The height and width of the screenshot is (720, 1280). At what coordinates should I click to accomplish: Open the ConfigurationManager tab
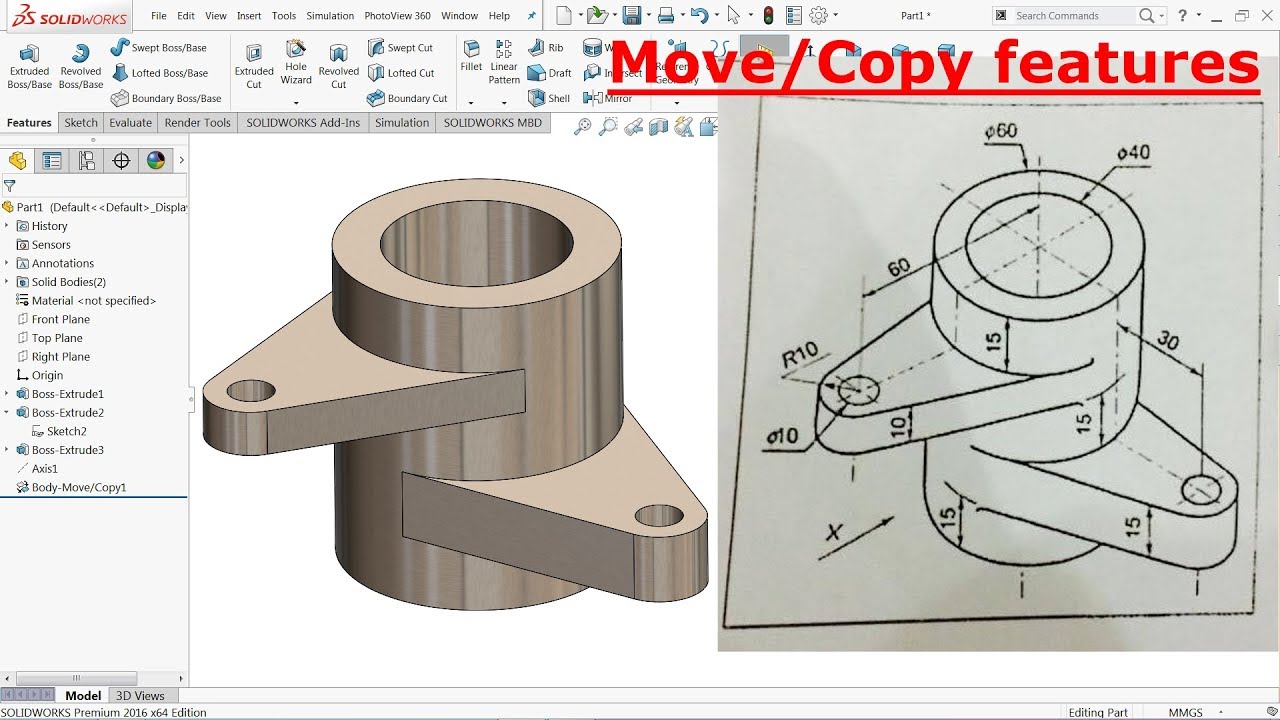point(87,161)
